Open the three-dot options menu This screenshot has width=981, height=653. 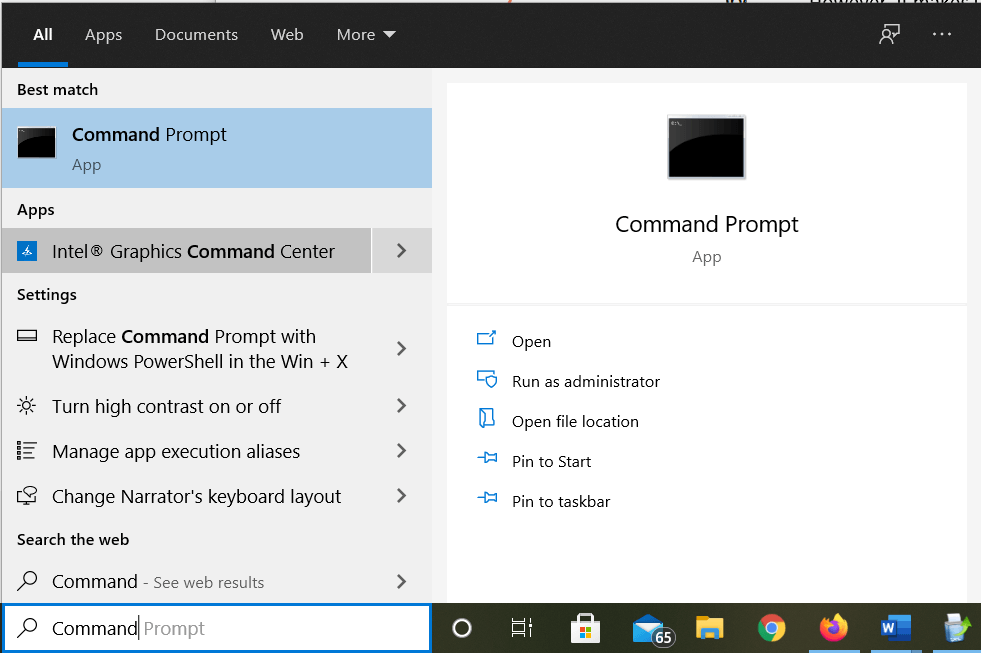pos(942,34)
